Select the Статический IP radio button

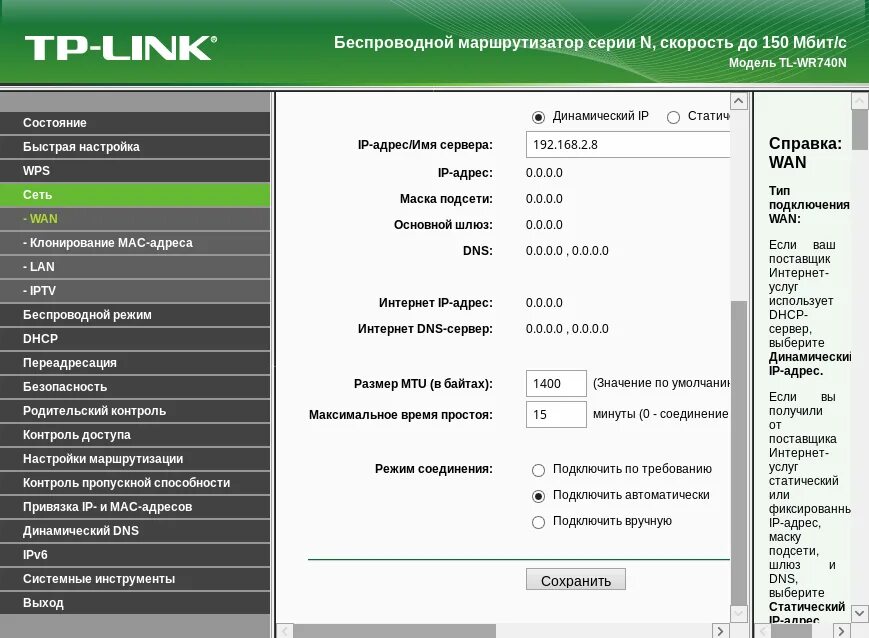[673, 117]
